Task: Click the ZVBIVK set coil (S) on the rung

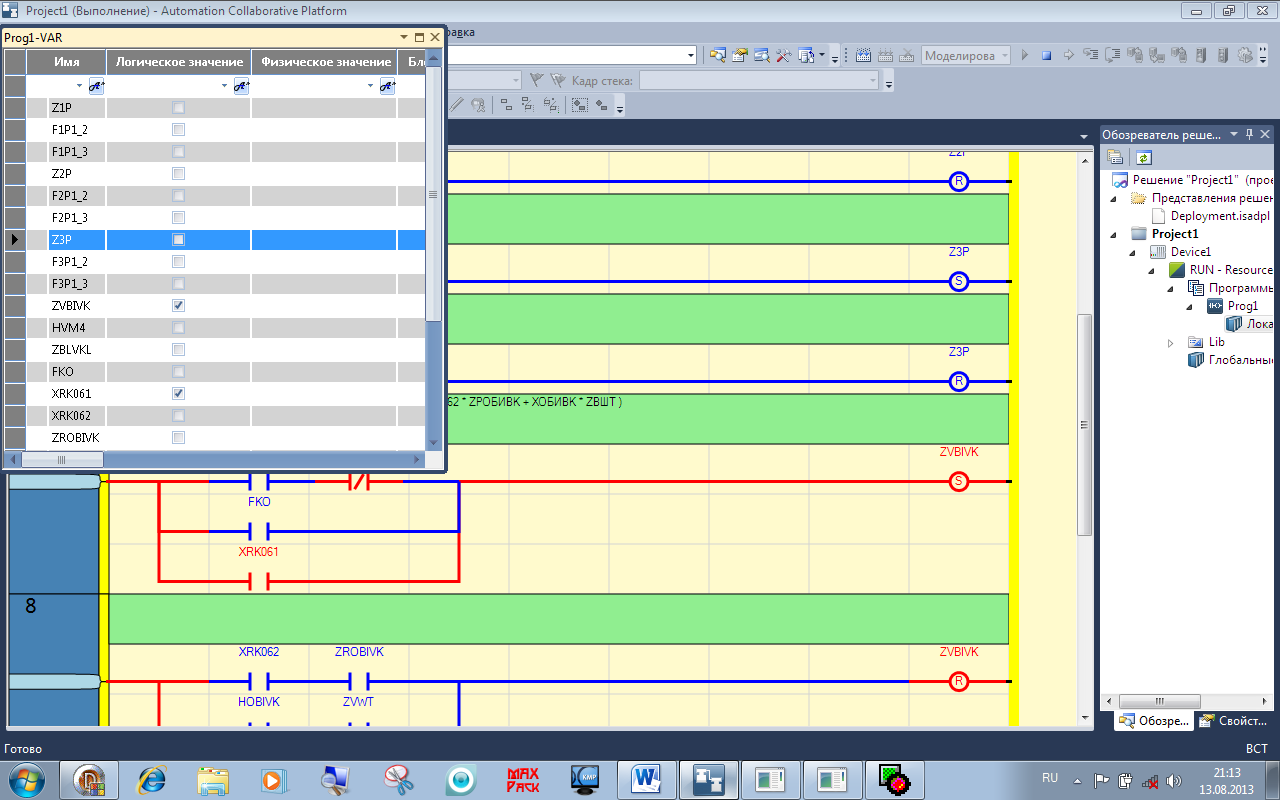Action: point(958,481)
